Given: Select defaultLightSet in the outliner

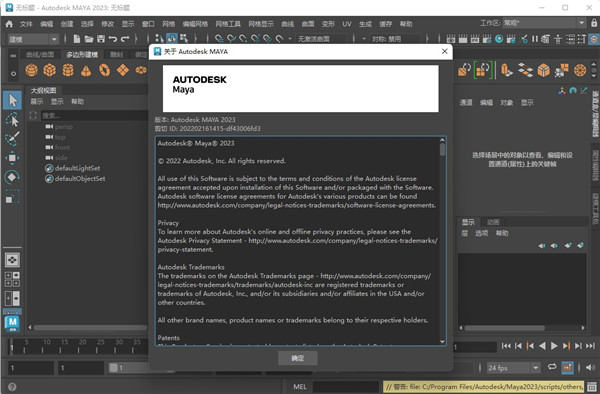Looking at the screenshot, I should point(77,168).
